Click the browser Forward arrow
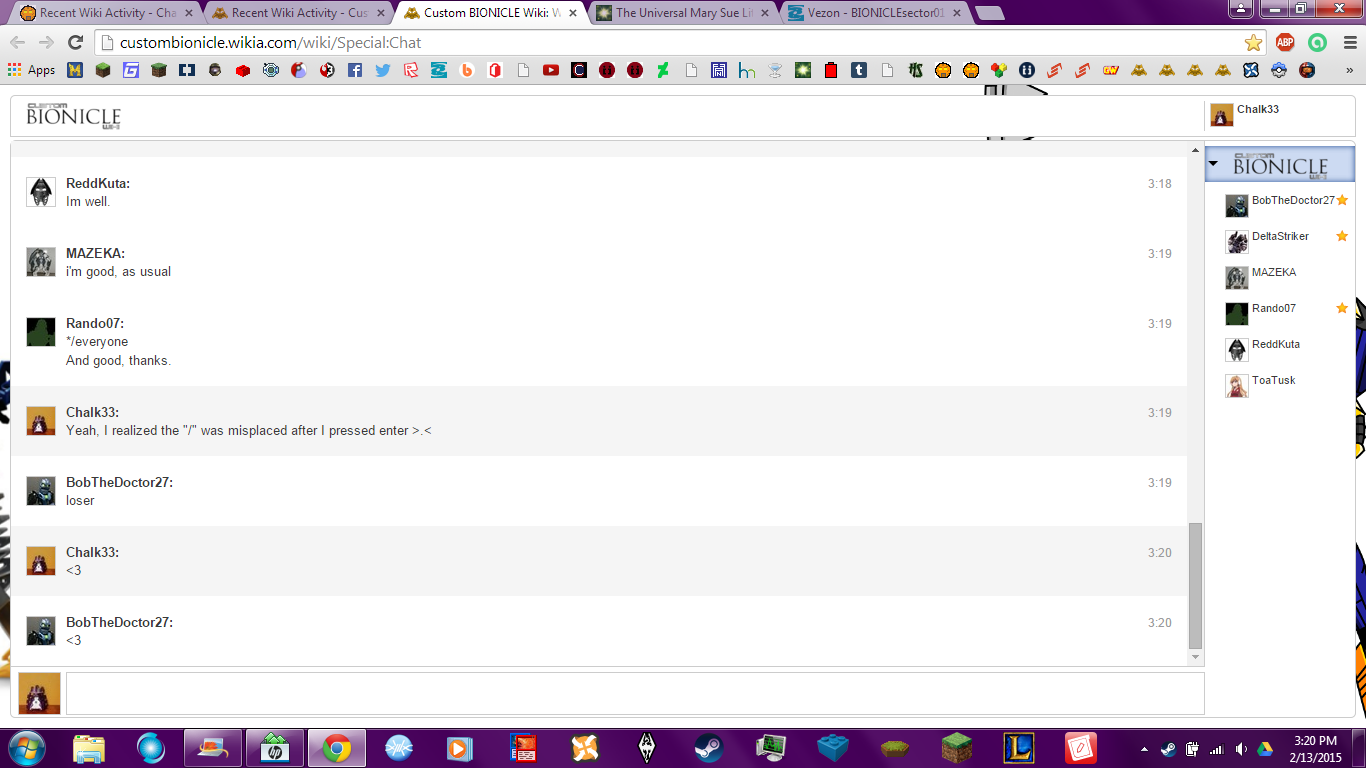This screenshot has width=1366, height=768. coord(46,42)
